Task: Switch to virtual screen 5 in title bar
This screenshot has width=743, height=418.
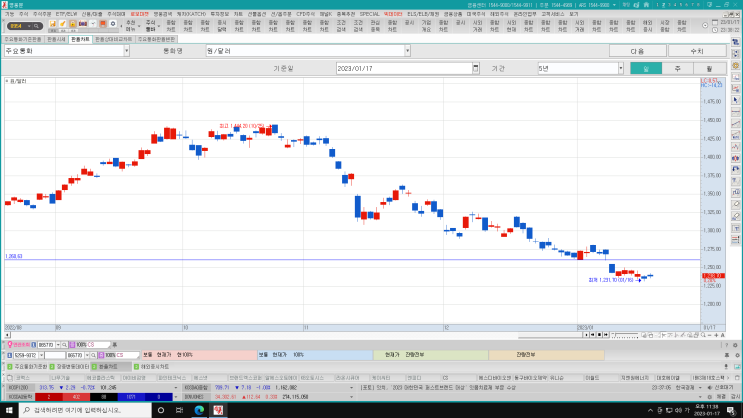Action: [x=681, y=5]
